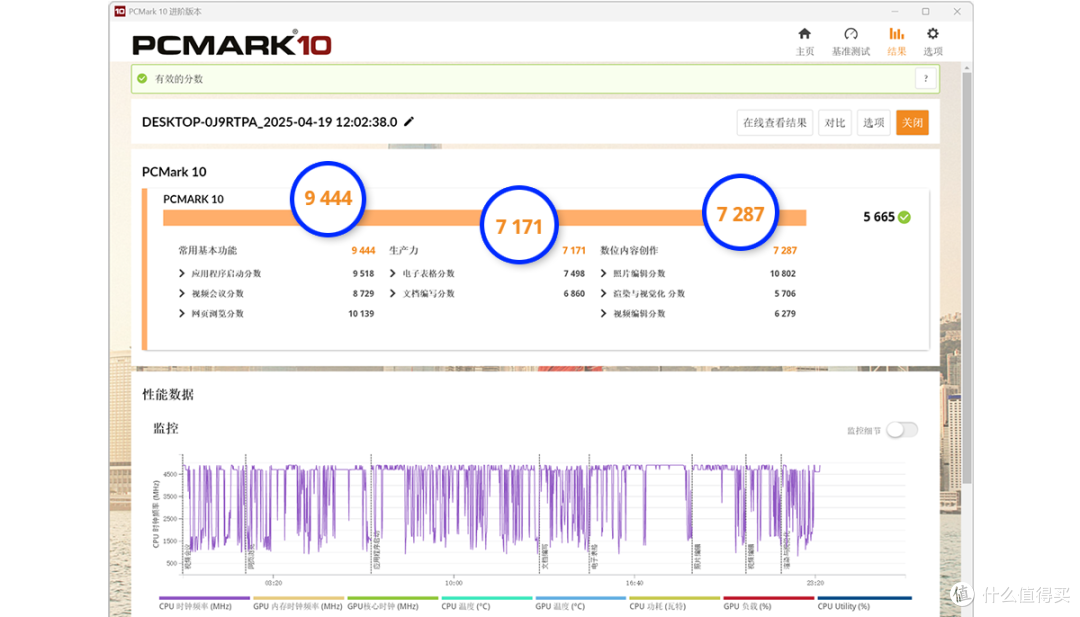This screenshot has width=1080, height=617.
Task: Click the 性能数据 section heading
Action: tap(168, 395)
